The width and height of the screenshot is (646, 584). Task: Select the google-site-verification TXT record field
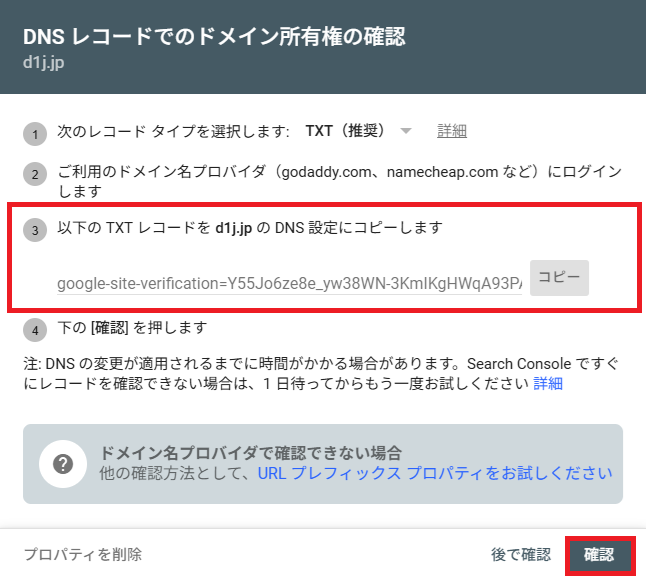289,283
